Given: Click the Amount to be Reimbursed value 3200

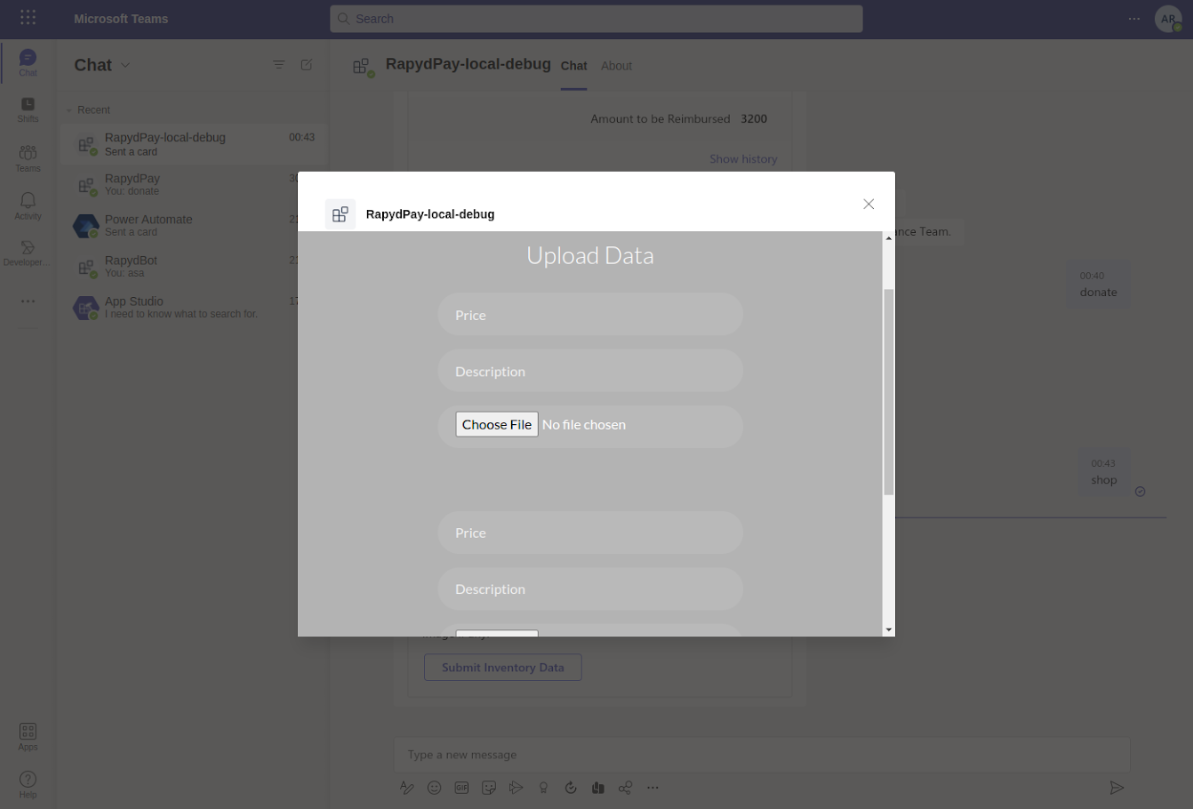Looking at the screenshot, I should click(754, 119).
